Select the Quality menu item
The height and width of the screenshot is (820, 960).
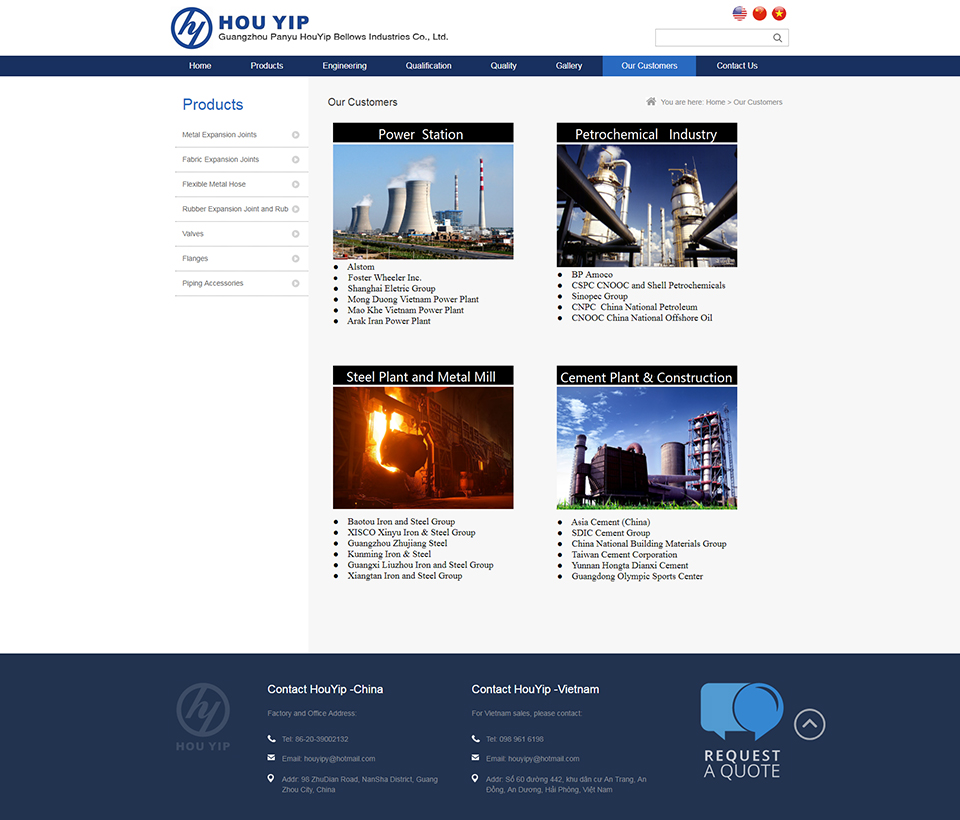tap(503, 66)
